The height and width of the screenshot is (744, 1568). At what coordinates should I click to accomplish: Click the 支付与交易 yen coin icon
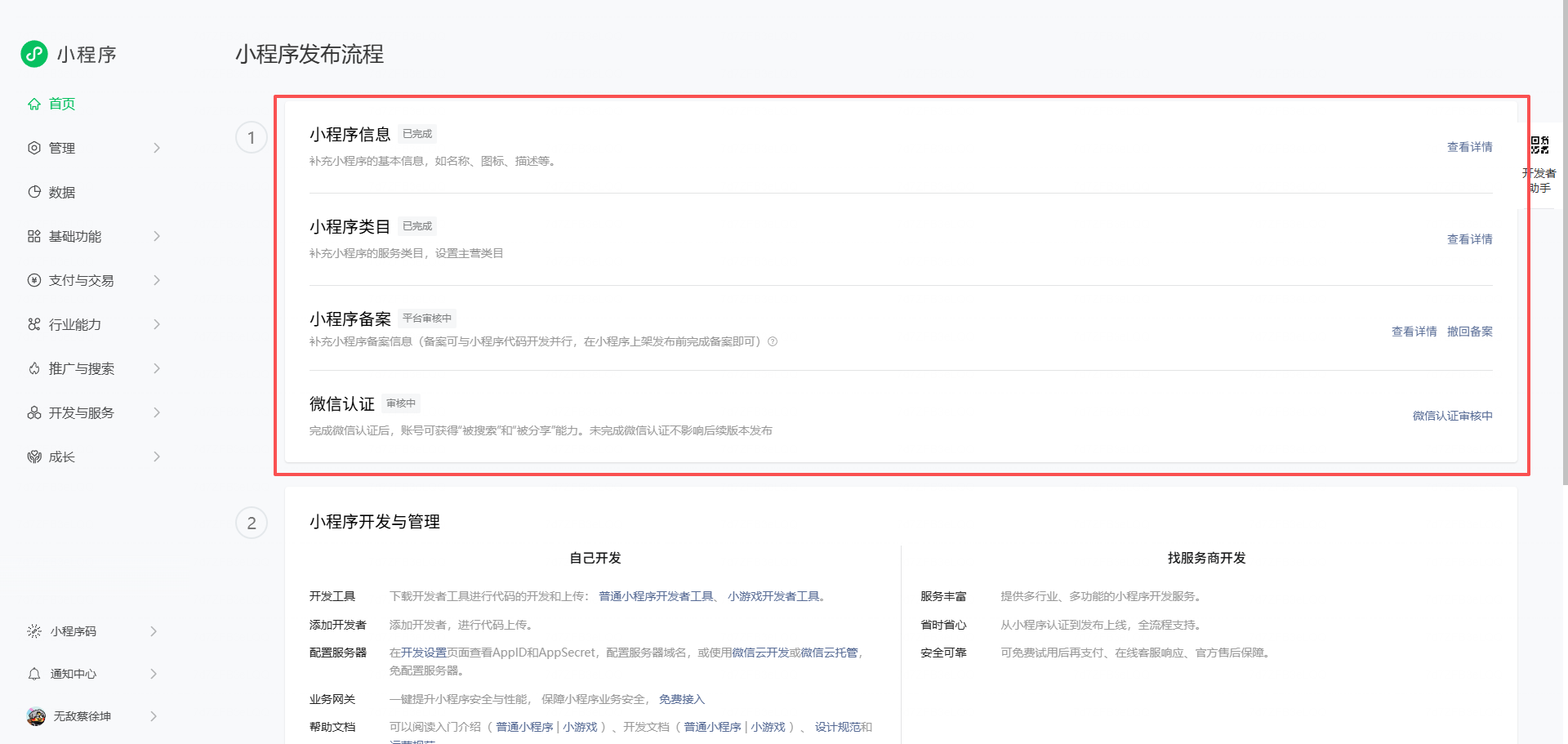pos(34,280)
